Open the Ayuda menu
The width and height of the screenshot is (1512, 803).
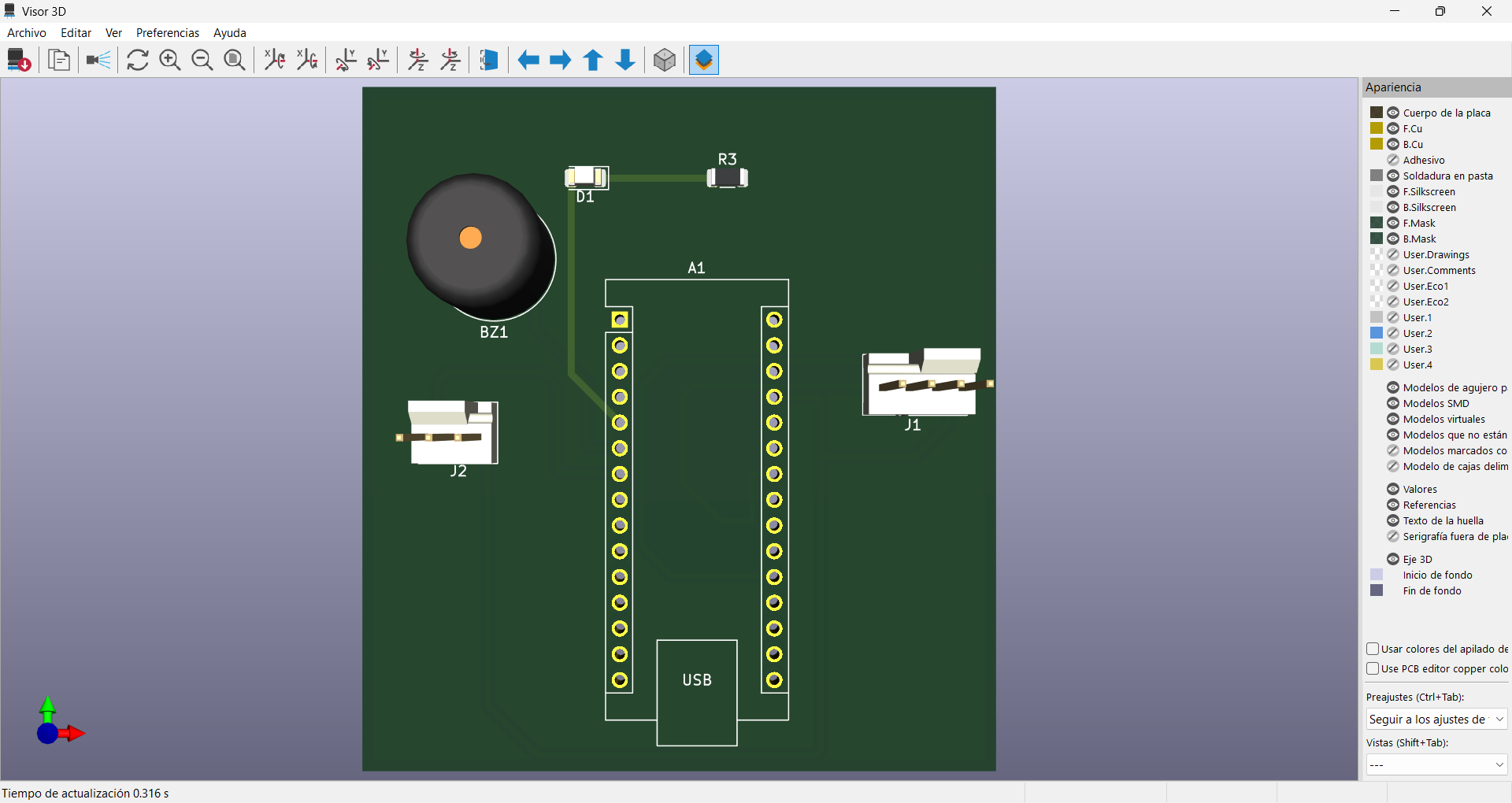click(x=229, y=32)
